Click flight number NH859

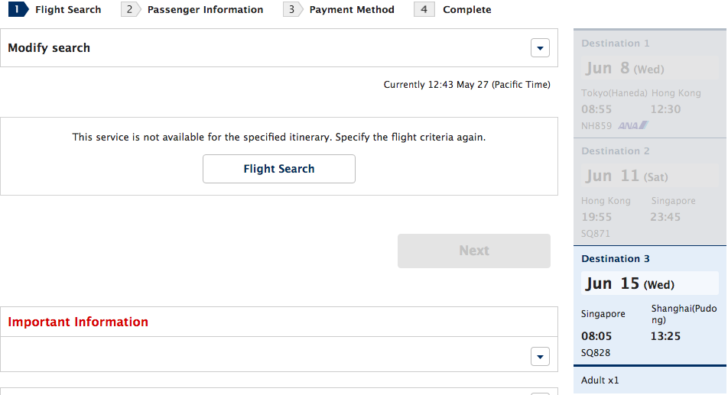[x=596, y=126]
